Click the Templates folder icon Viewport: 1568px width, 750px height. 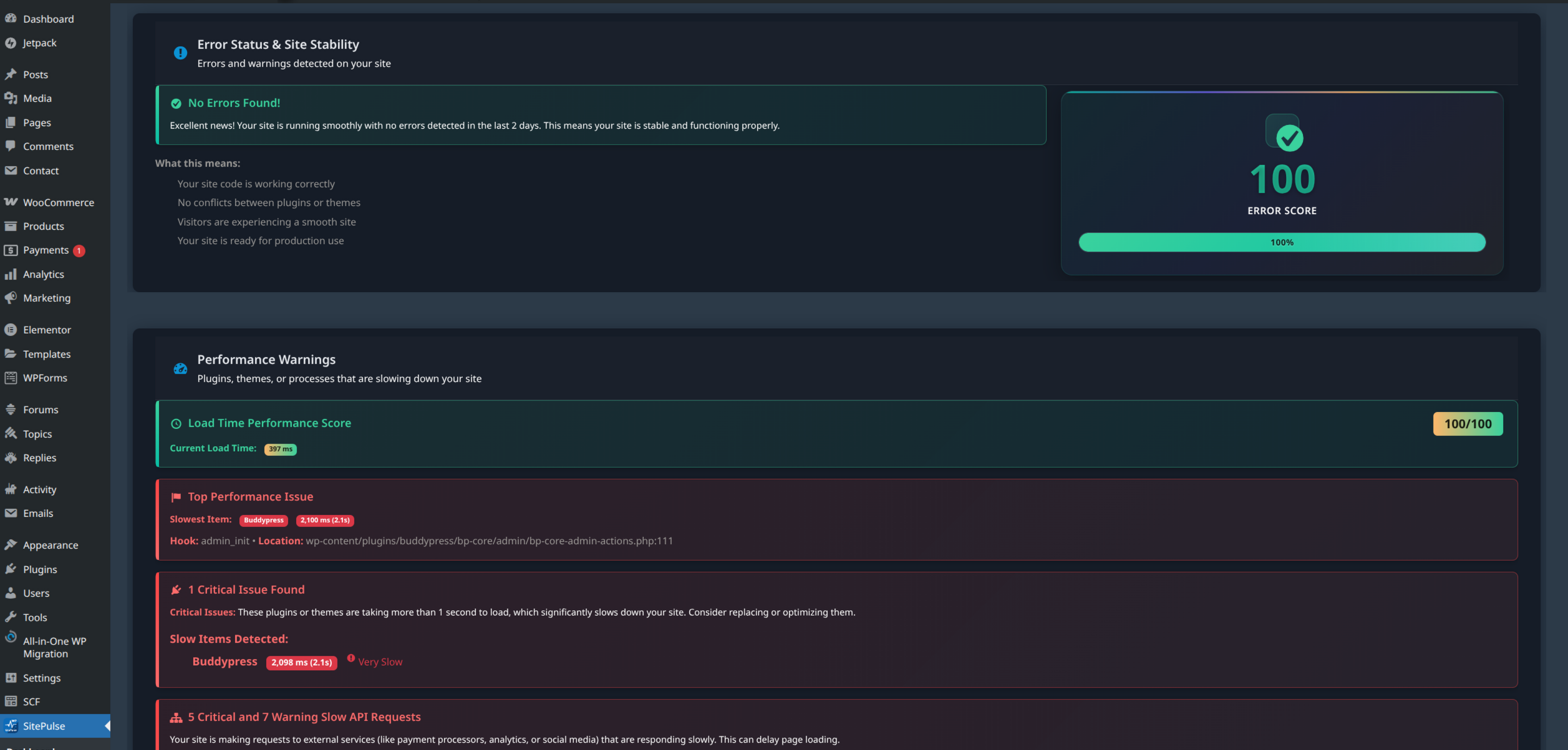[11, 354]
